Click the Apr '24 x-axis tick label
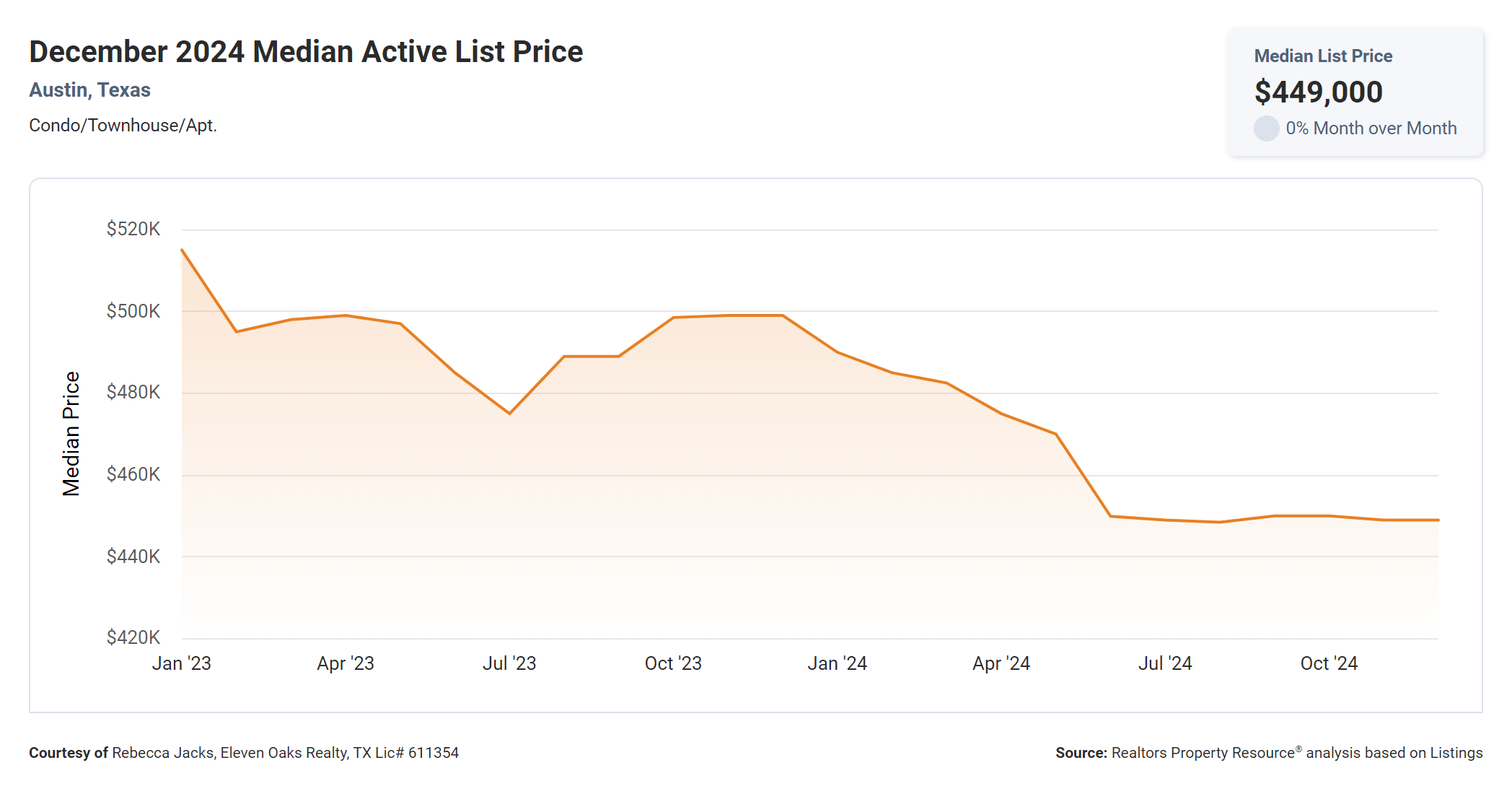The width and height of the screenshot is (1512, 794). coord(1001,664)
